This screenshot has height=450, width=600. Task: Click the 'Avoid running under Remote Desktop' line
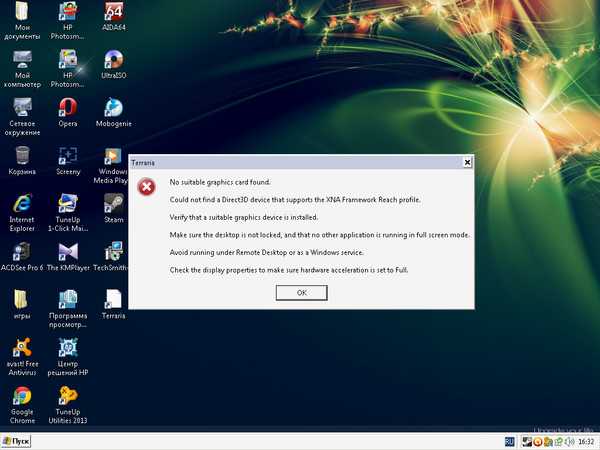click(267, 253)
